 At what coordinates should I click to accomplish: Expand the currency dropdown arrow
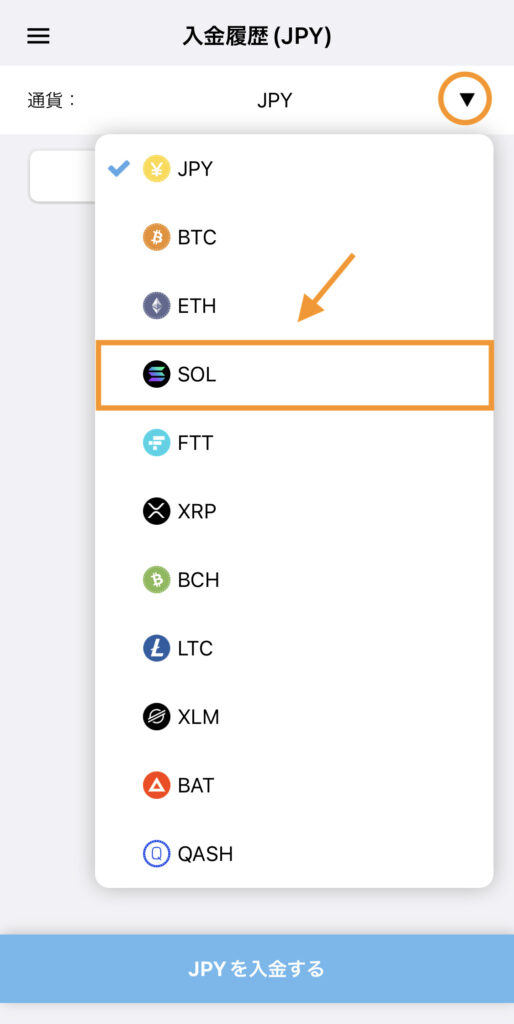(x=465, y=99)
